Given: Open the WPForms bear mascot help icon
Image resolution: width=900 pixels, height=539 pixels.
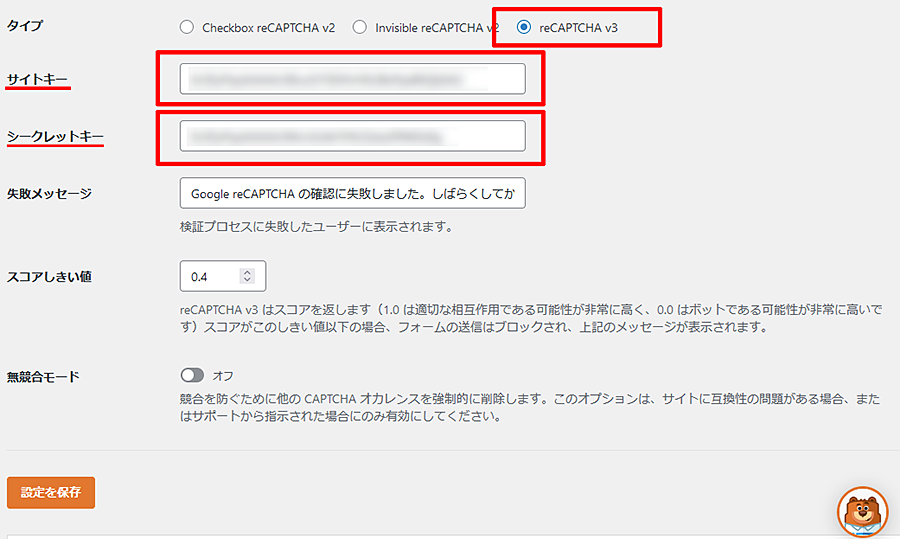Looking at the screenshot, I should coord(862,512).
